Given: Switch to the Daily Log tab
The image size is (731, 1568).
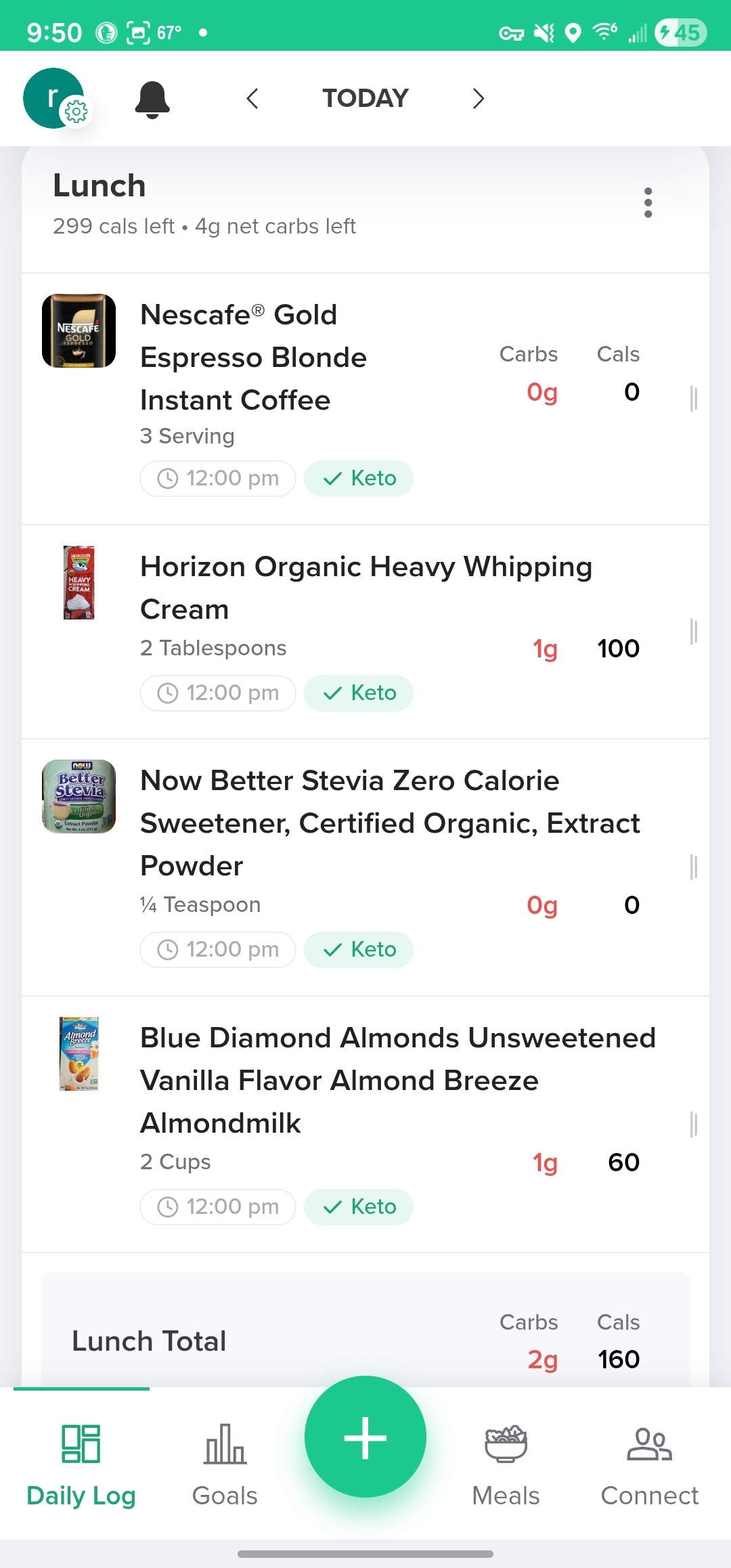Looking at the screenshot, I should point(81,1464).
